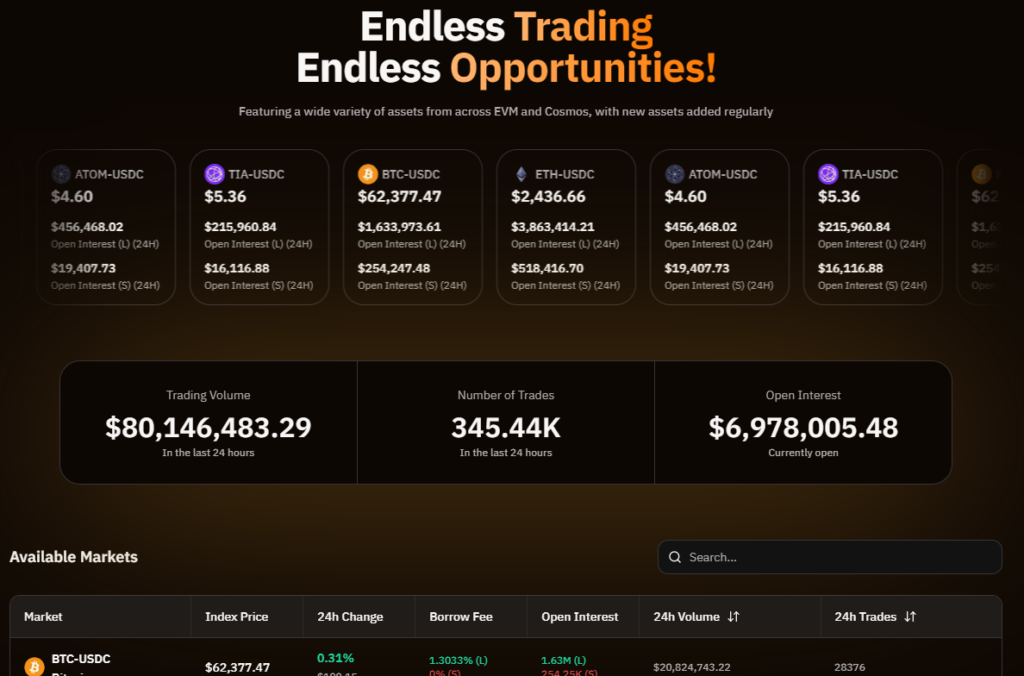Click the 24h Change column header
The image size is (1024, 676).
pyautogui.click(x=350, y=617)
